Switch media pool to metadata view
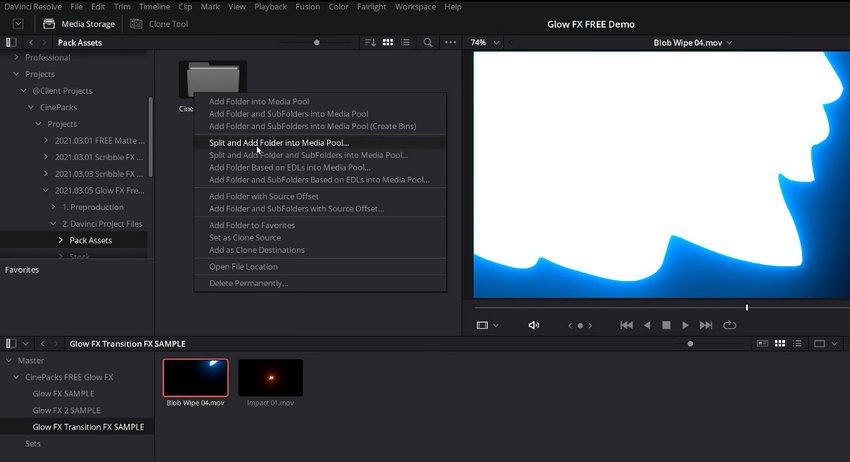This screenshot has width=850, height=462. (762, 343)
